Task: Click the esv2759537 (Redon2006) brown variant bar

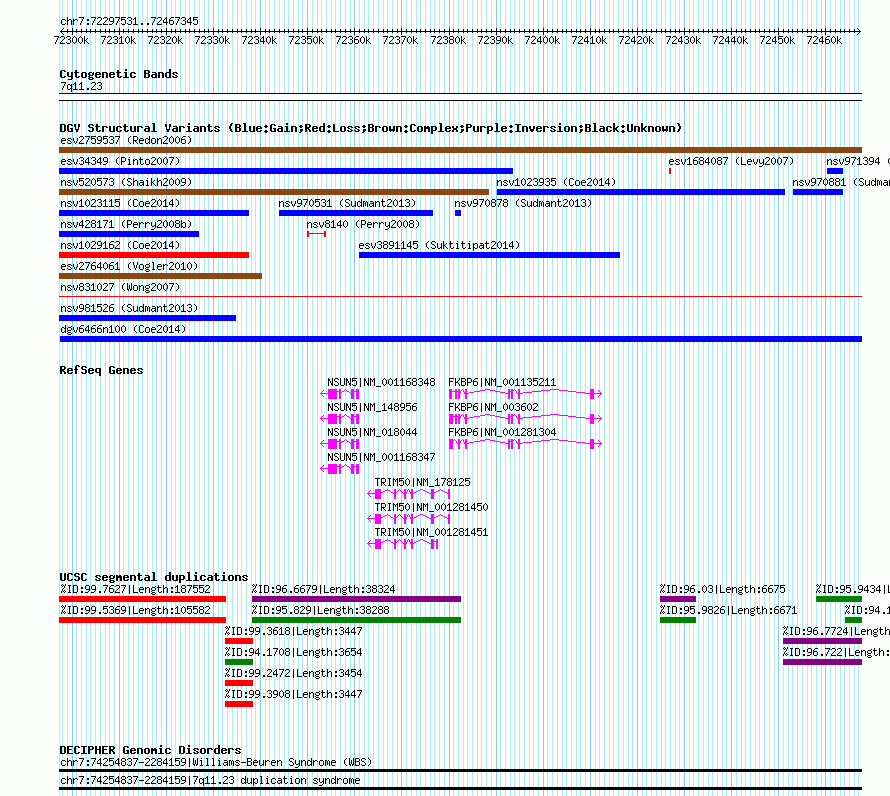Action: click(460, 150)
